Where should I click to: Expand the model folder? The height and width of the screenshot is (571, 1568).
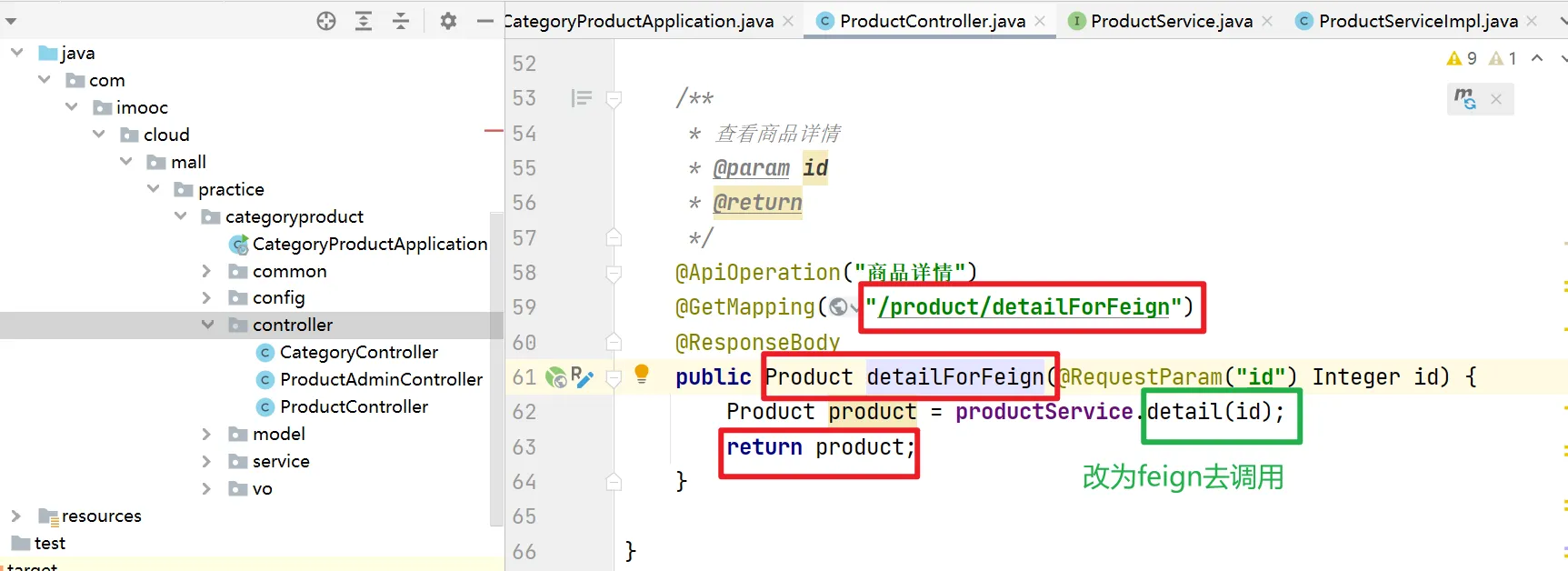tap(206, 434)
